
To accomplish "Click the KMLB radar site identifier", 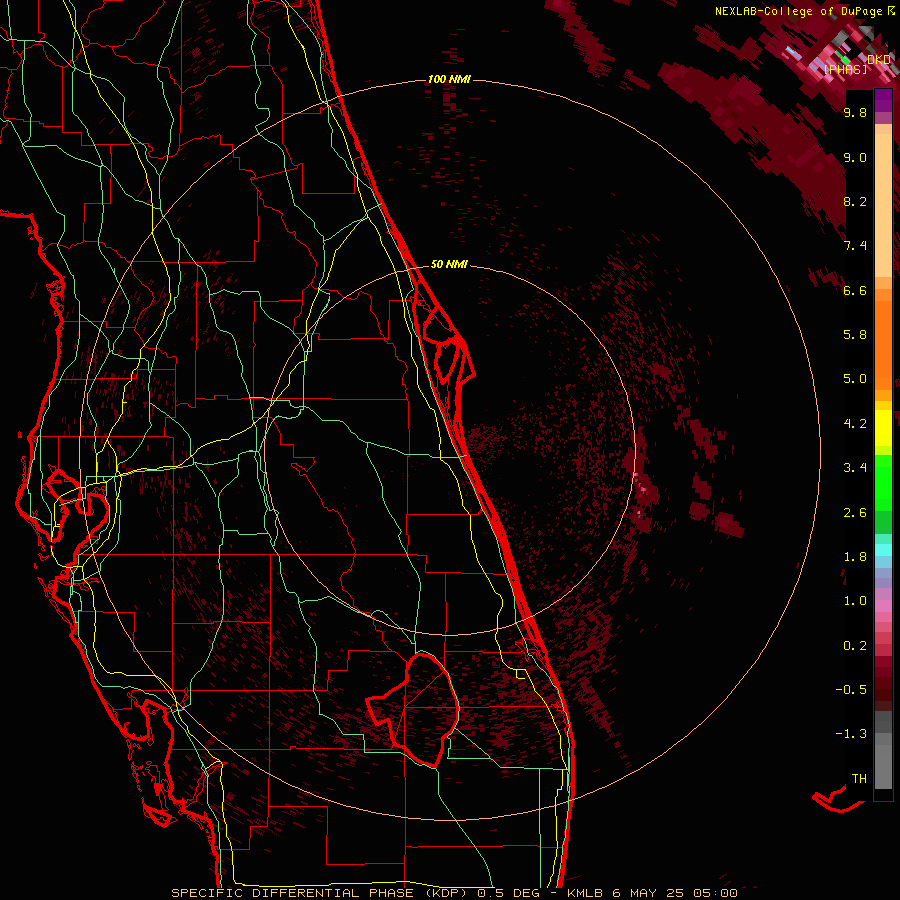I will pyautogui.click(x=585, y=893).
